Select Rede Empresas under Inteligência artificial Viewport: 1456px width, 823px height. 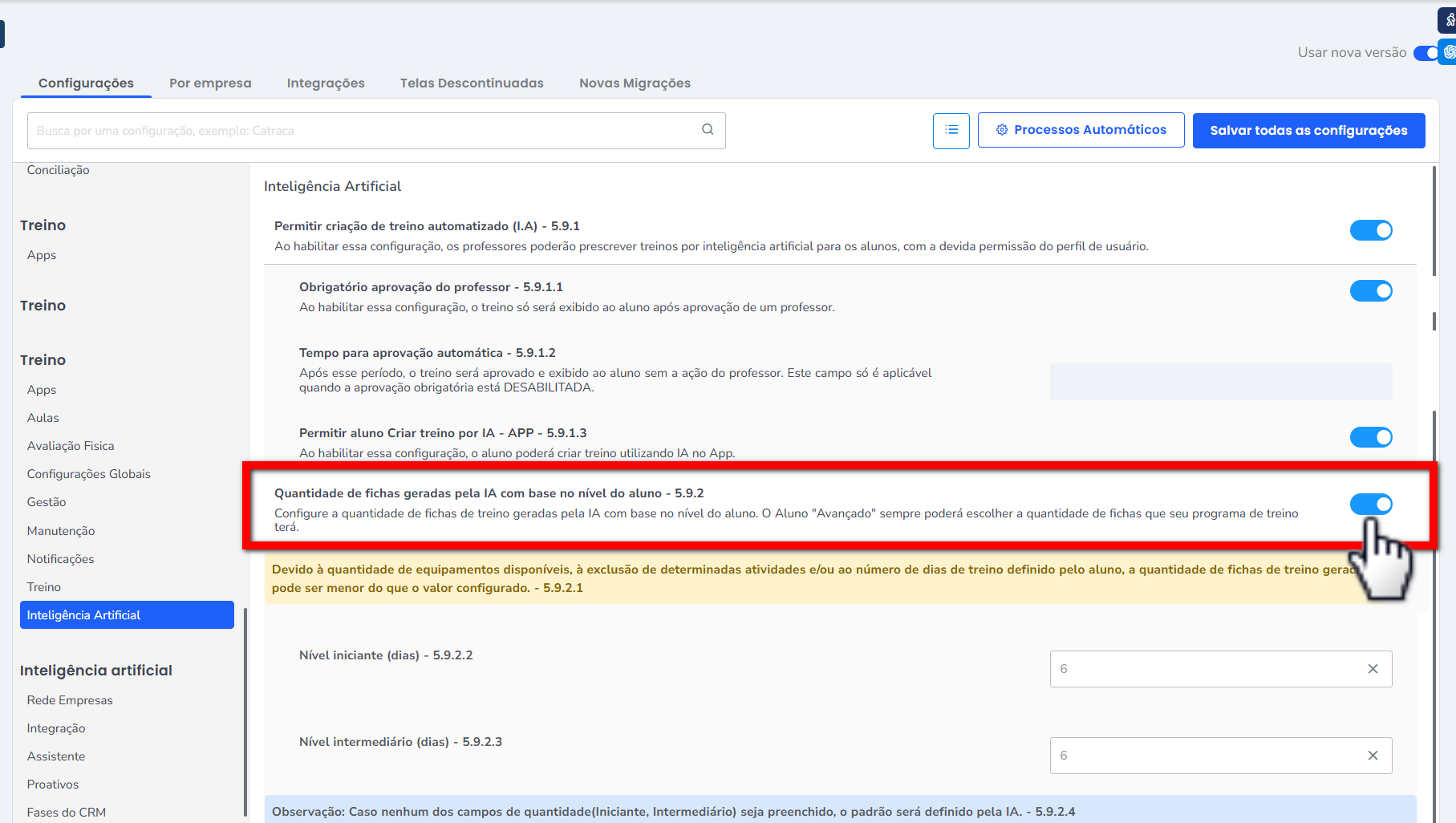pos(70,700)
